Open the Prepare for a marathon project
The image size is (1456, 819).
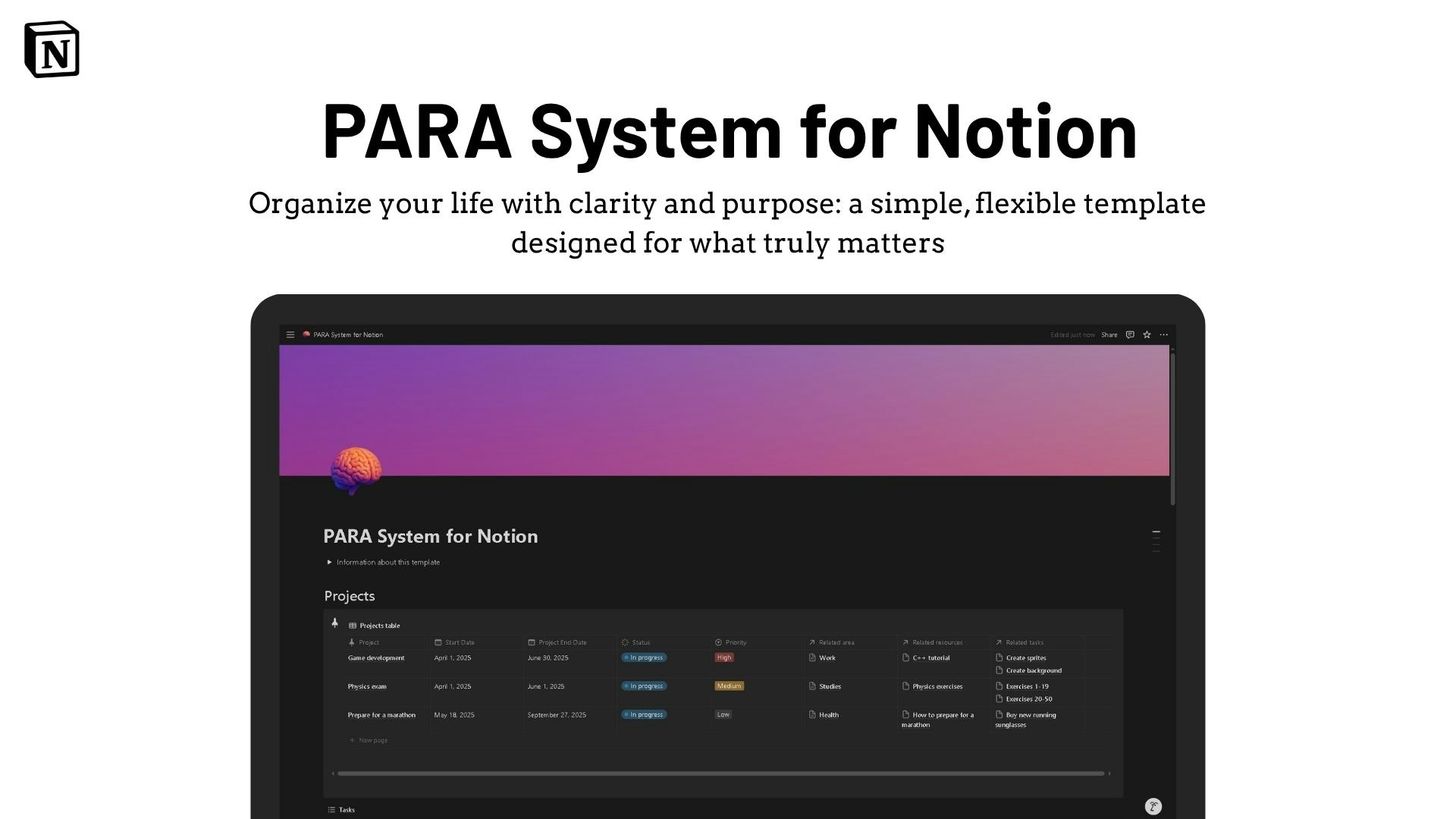point(381,714)
